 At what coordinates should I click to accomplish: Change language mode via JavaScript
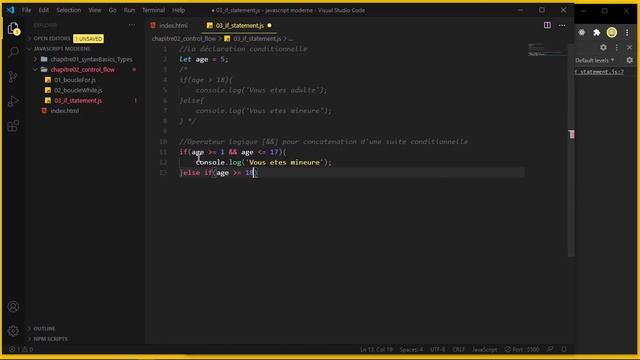(484, 349)
